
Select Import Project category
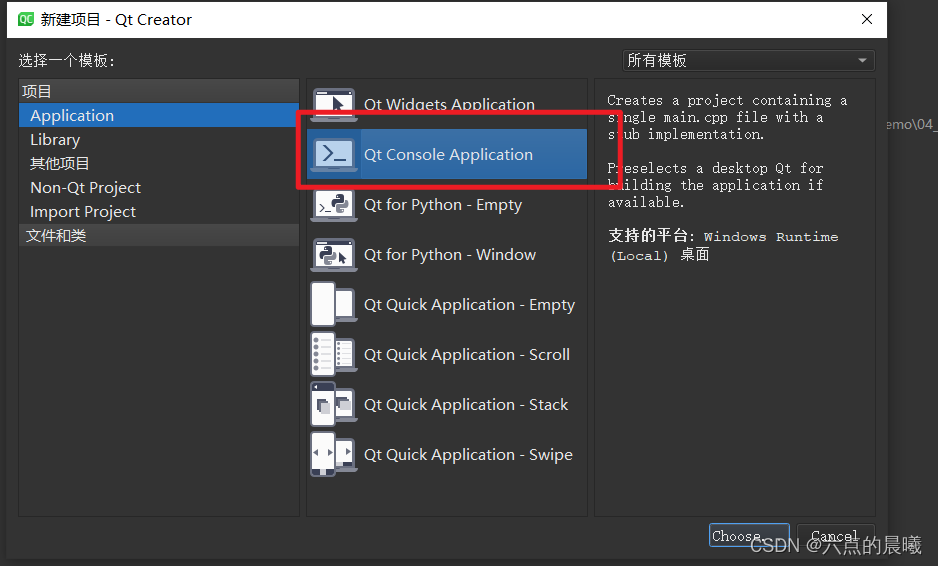tap(159, 211)
